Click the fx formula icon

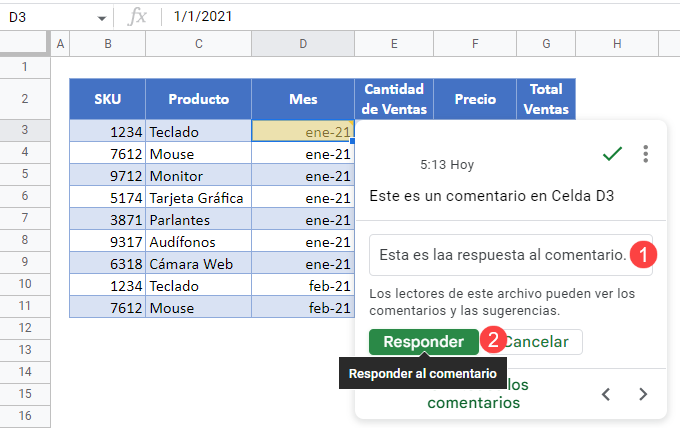tap(137, 17)
